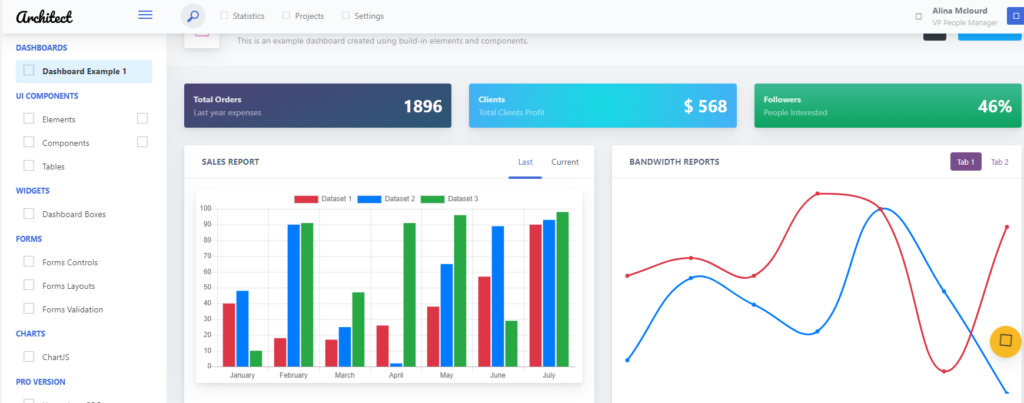Image resolution: width=1024 pixels, height=403 pixels.
Task: Click the hamburger menu icon beside Architect logo
Action: [x=145, y=15]
